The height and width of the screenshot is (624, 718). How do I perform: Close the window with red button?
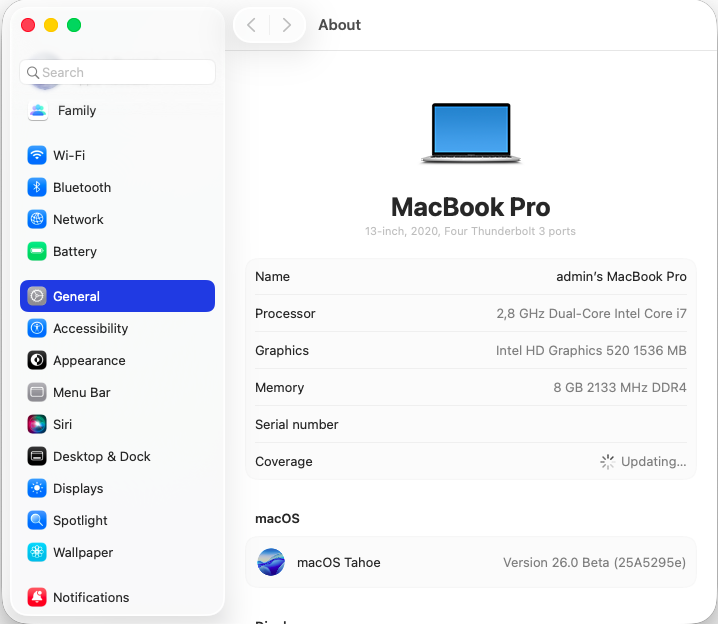tap(28, 25)
